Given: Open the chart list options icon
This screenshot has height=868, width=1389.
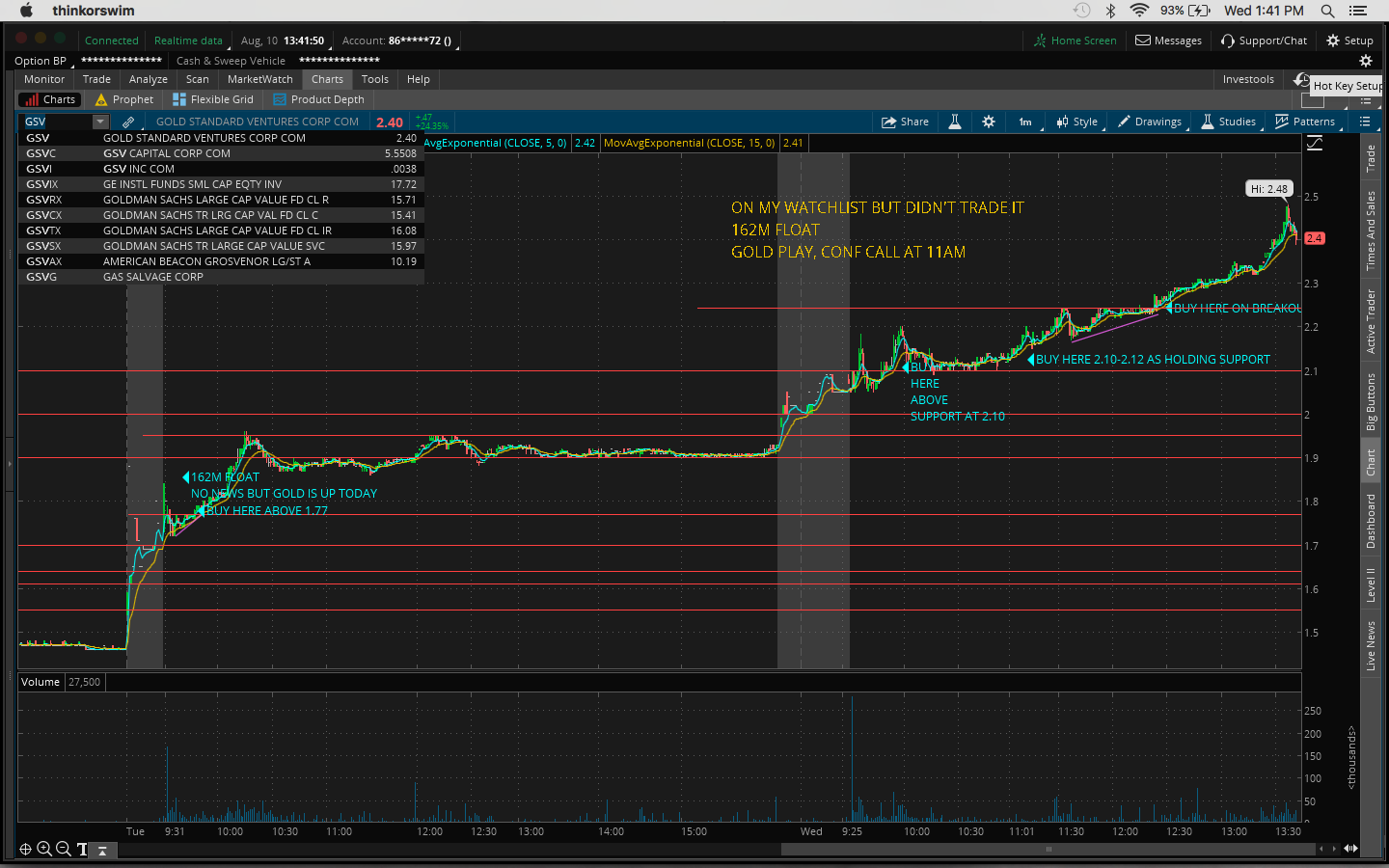Looking at the screenshot, I should [1365, 122].
